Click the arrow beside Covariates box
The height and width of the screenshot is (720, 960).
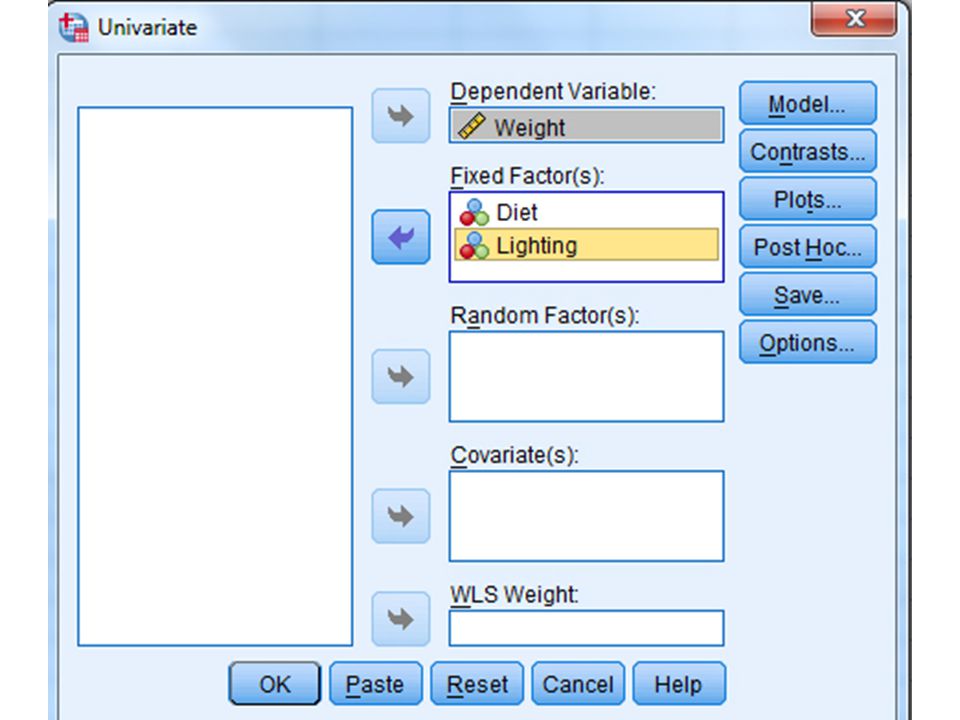click(400, 516)
